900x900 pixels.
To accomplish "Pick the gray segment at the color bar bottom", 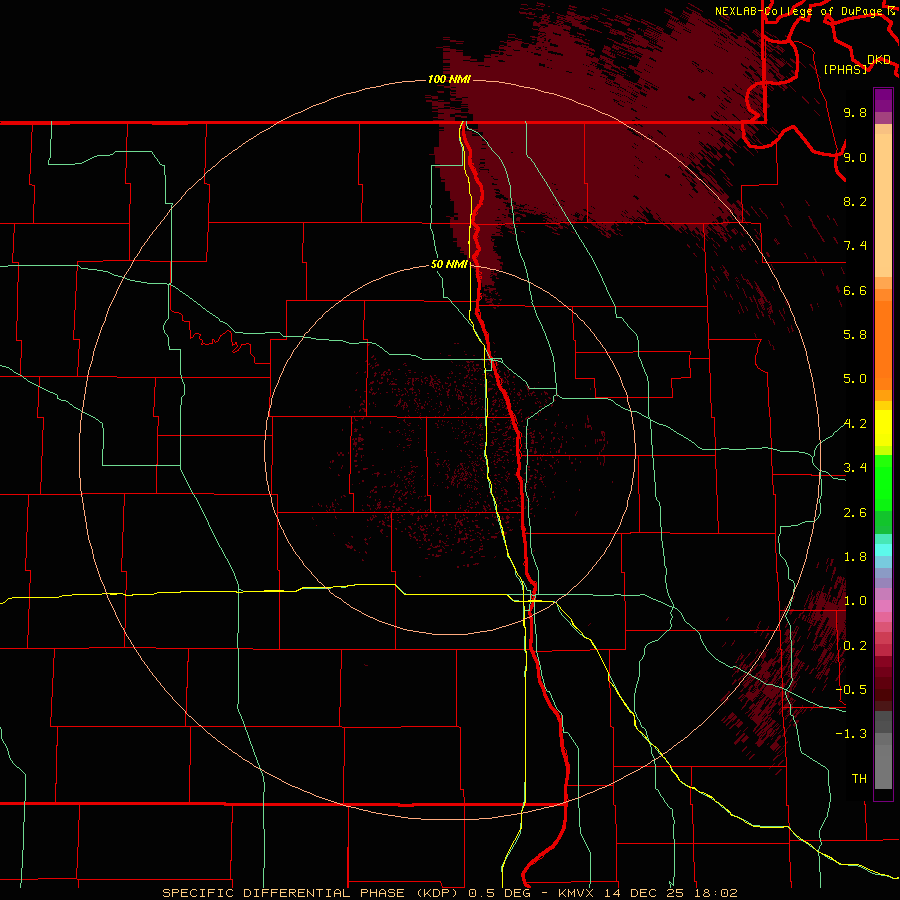I will pos(883,766).
